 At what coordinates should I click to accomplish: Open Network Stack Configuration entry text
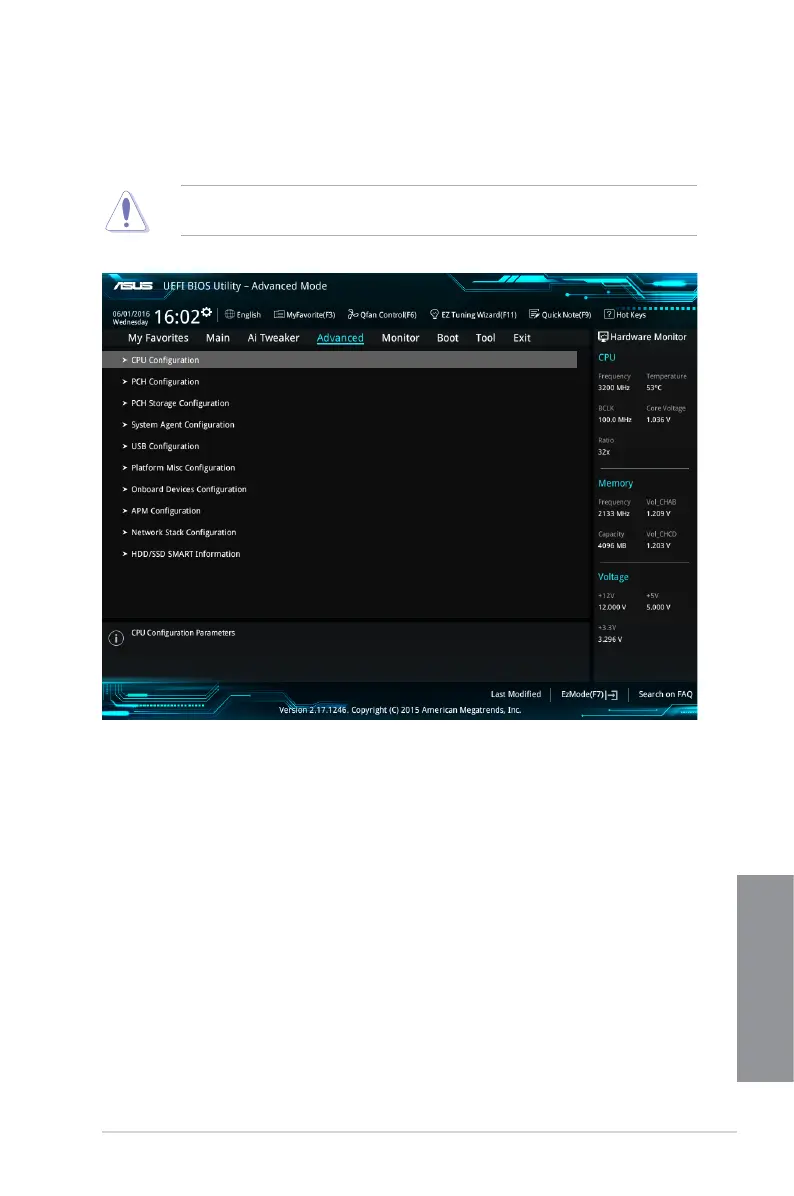(x=184, y=532)
